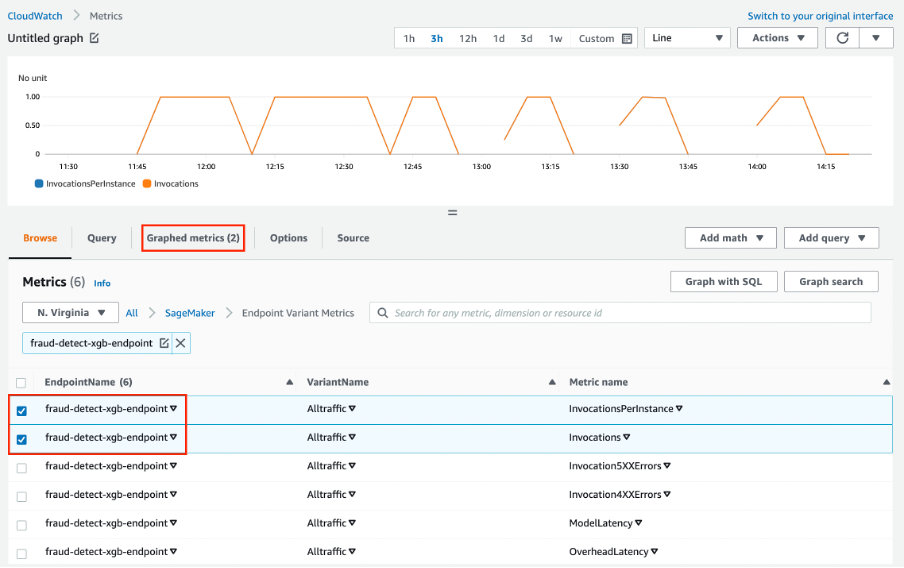
Task: Click Switch to your original interface link
Action: pos(820,16)
